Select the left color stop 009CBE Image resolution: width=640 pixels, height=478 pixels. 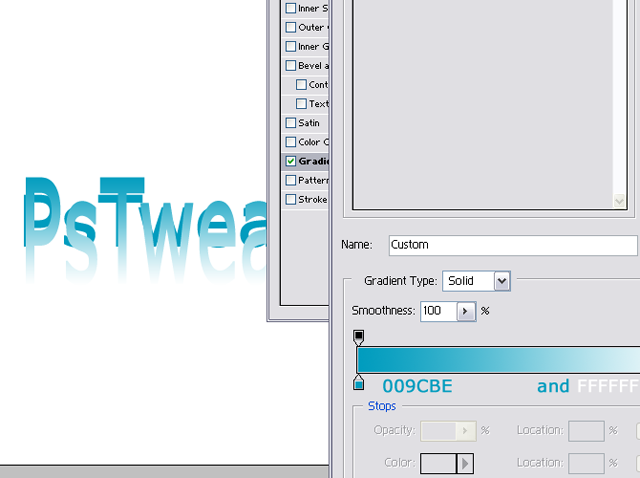358,382
